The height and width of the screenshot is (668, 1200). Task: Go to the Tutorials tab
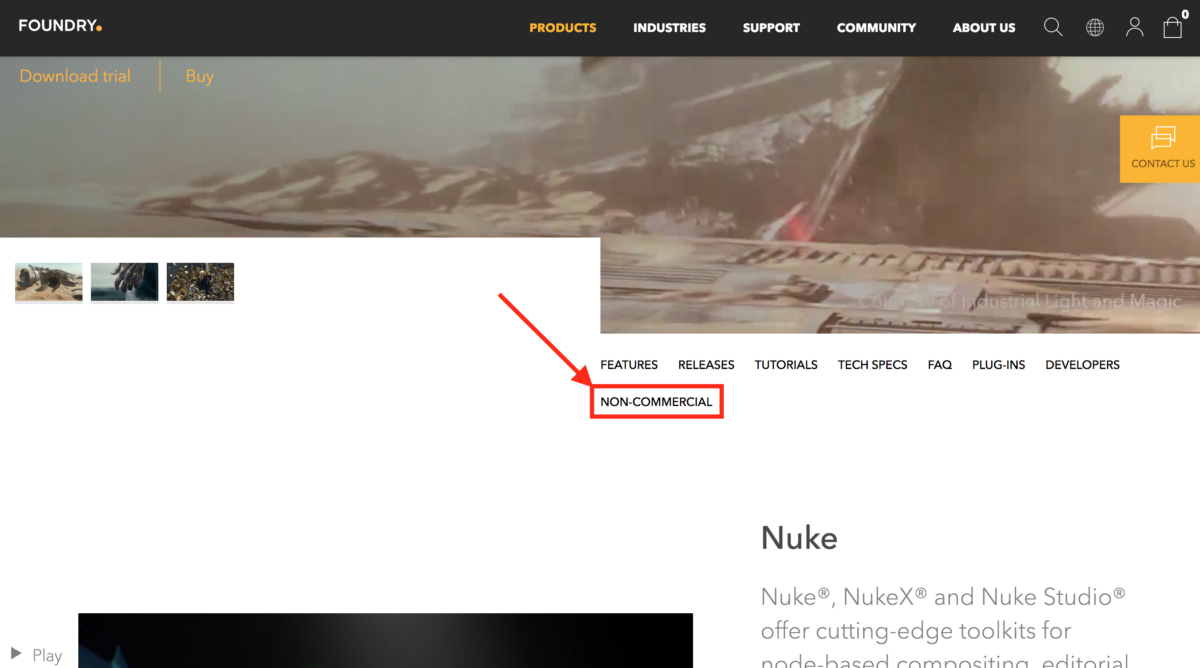786,365
